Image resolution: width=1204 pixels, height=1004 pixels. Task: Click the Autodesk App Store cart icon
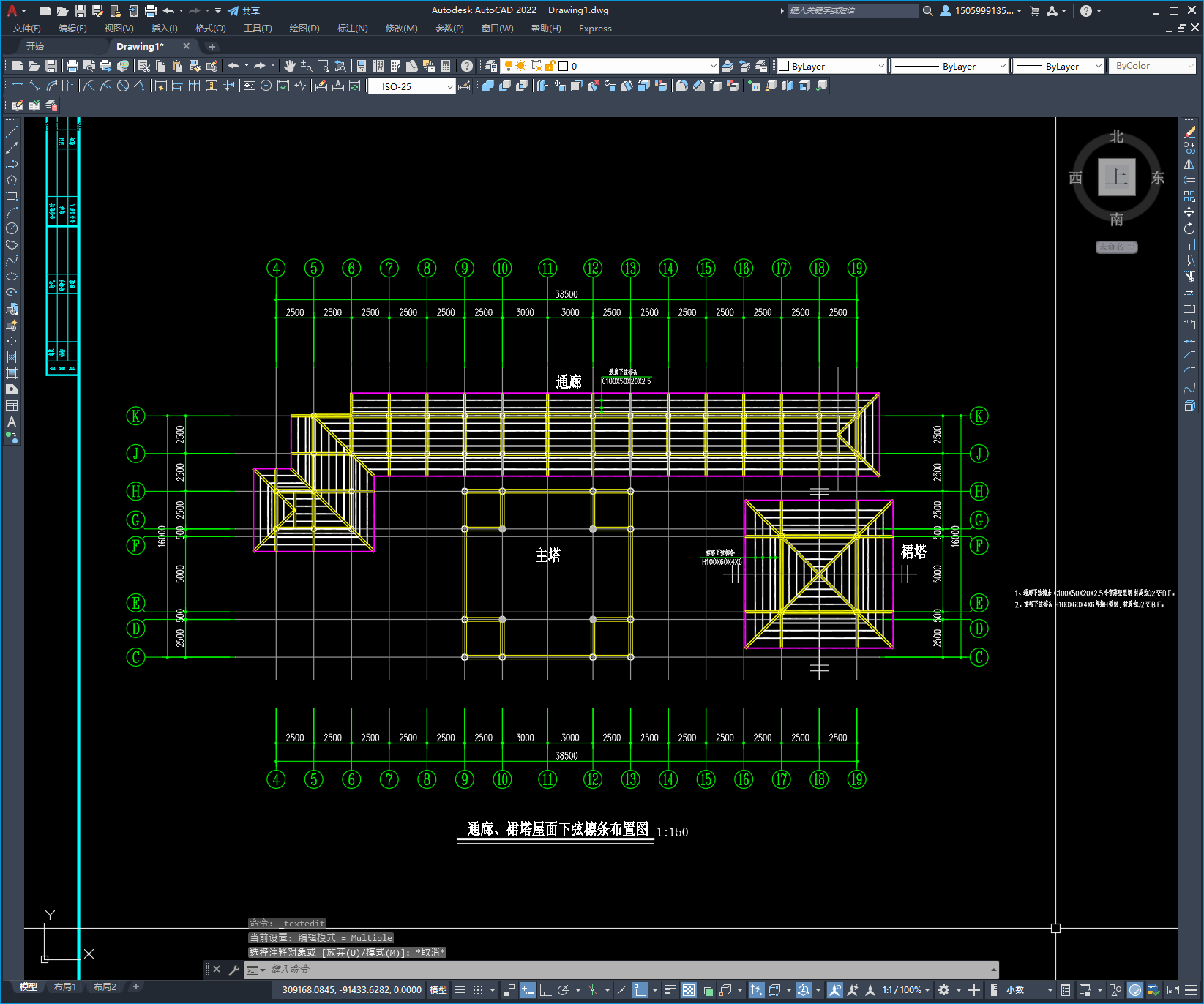[1035, 11]
